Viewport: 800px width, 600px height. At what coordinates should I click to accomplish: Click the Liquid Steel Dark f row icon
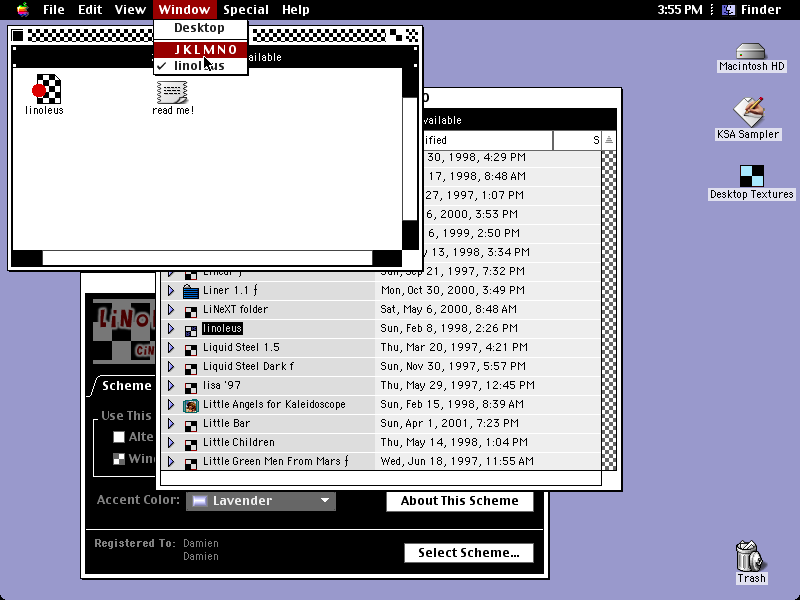tap(190, 367)
